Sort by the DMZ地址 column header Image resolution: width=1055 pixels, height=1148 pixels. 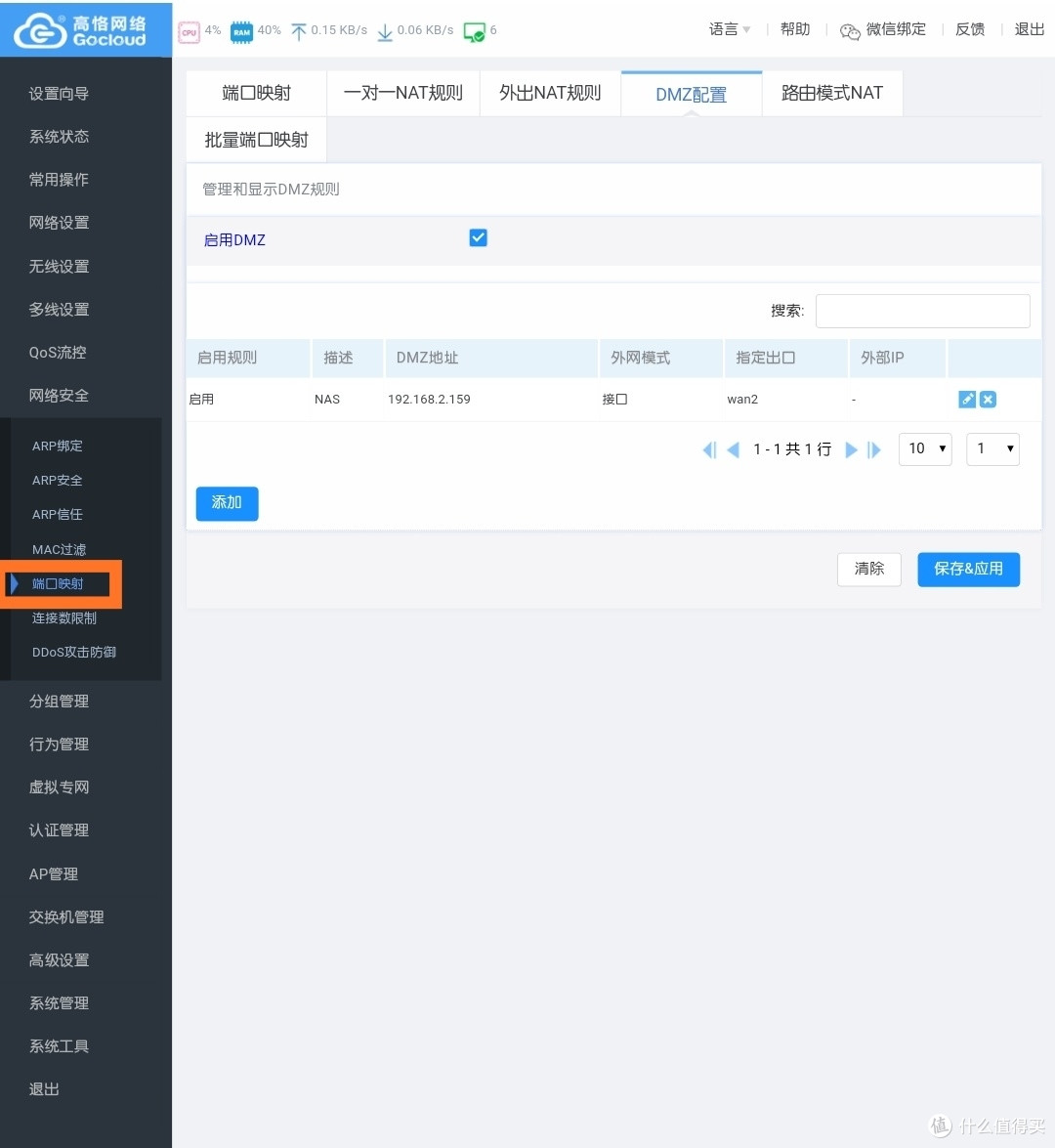pos(491,358)
